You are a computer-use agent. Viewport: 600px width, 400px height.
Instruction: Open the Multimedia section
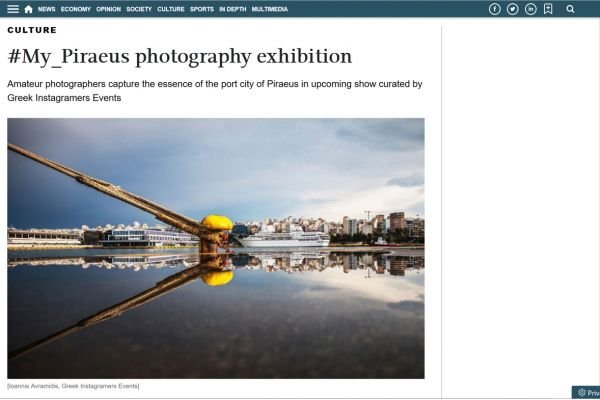click(270, 9)
